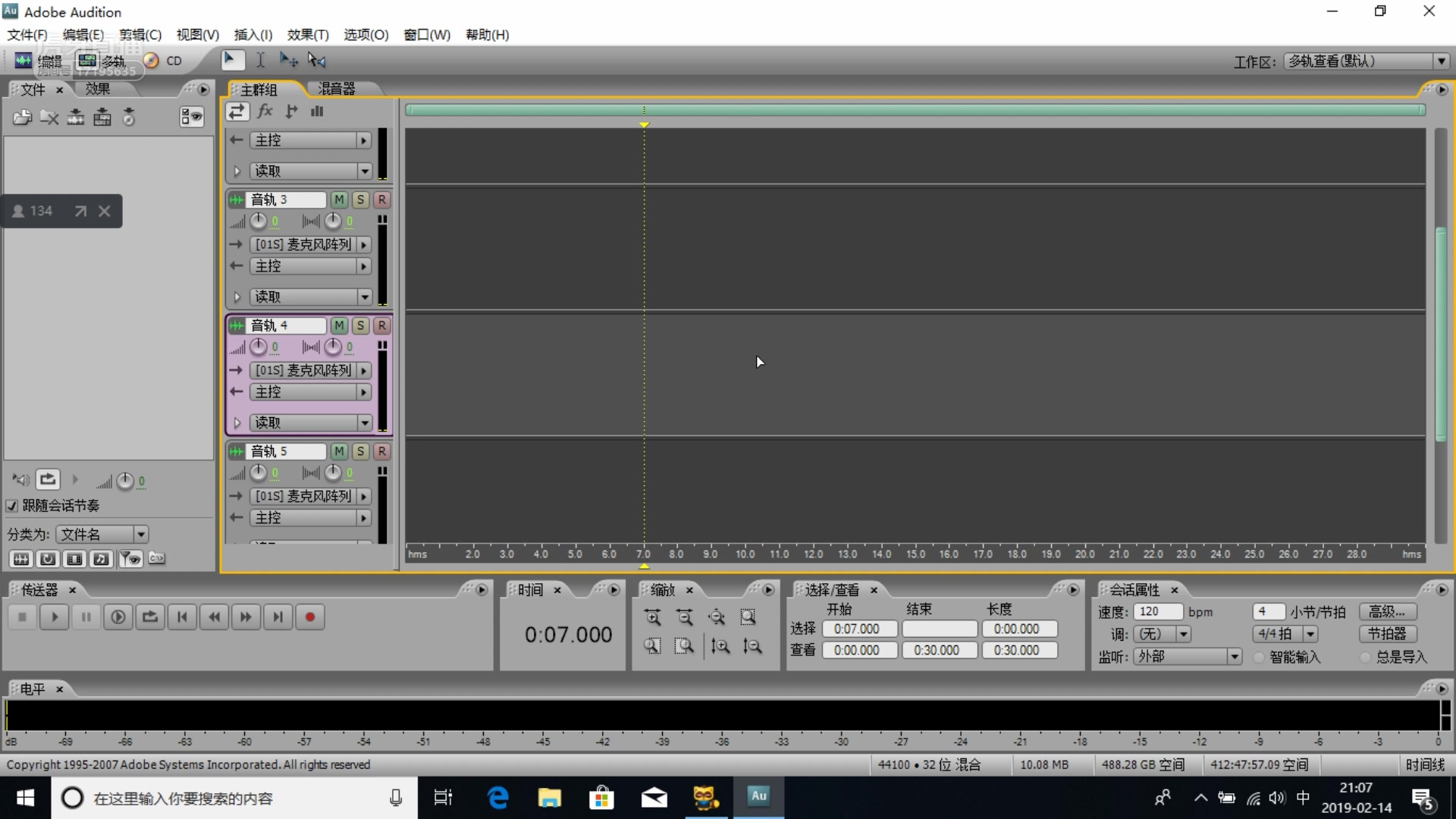
Task: Switch to 效果 tab in left panel
Action: pyautogui.click(x=98, y=89)
